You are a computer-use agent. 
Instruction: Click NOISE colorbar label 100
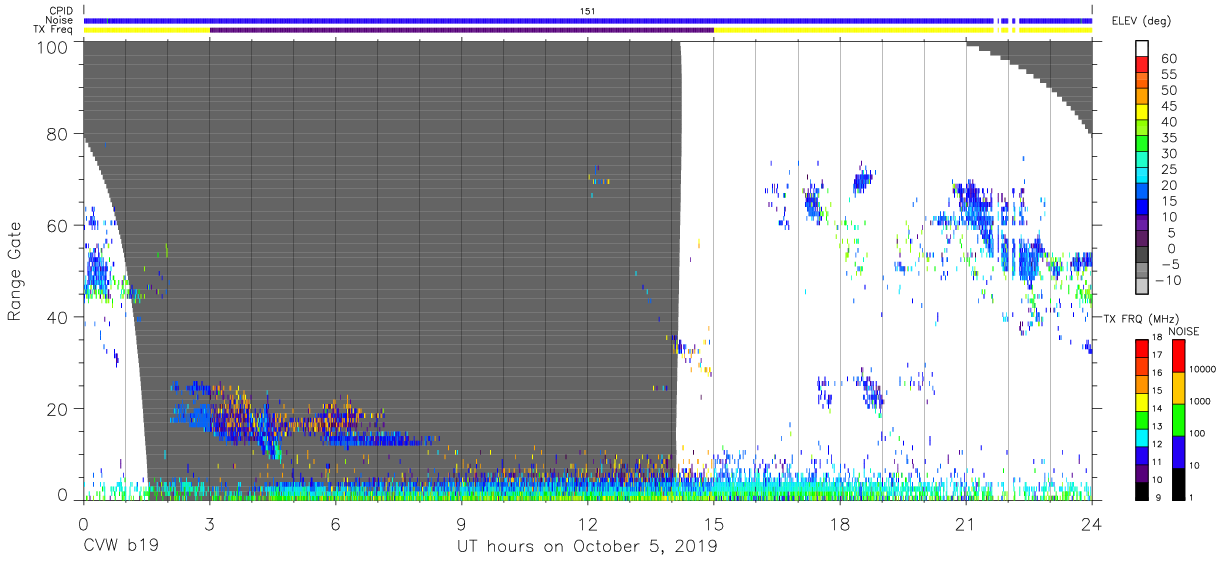pos(1198,434)
